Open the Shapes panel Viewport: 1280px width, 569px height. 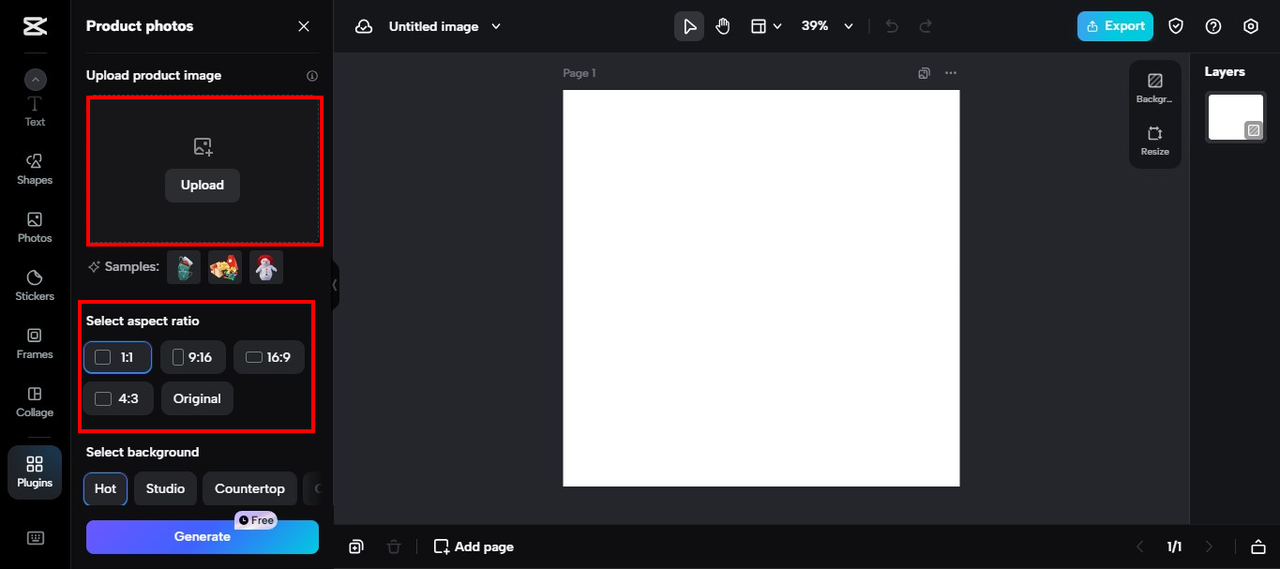tap(35, 169)
